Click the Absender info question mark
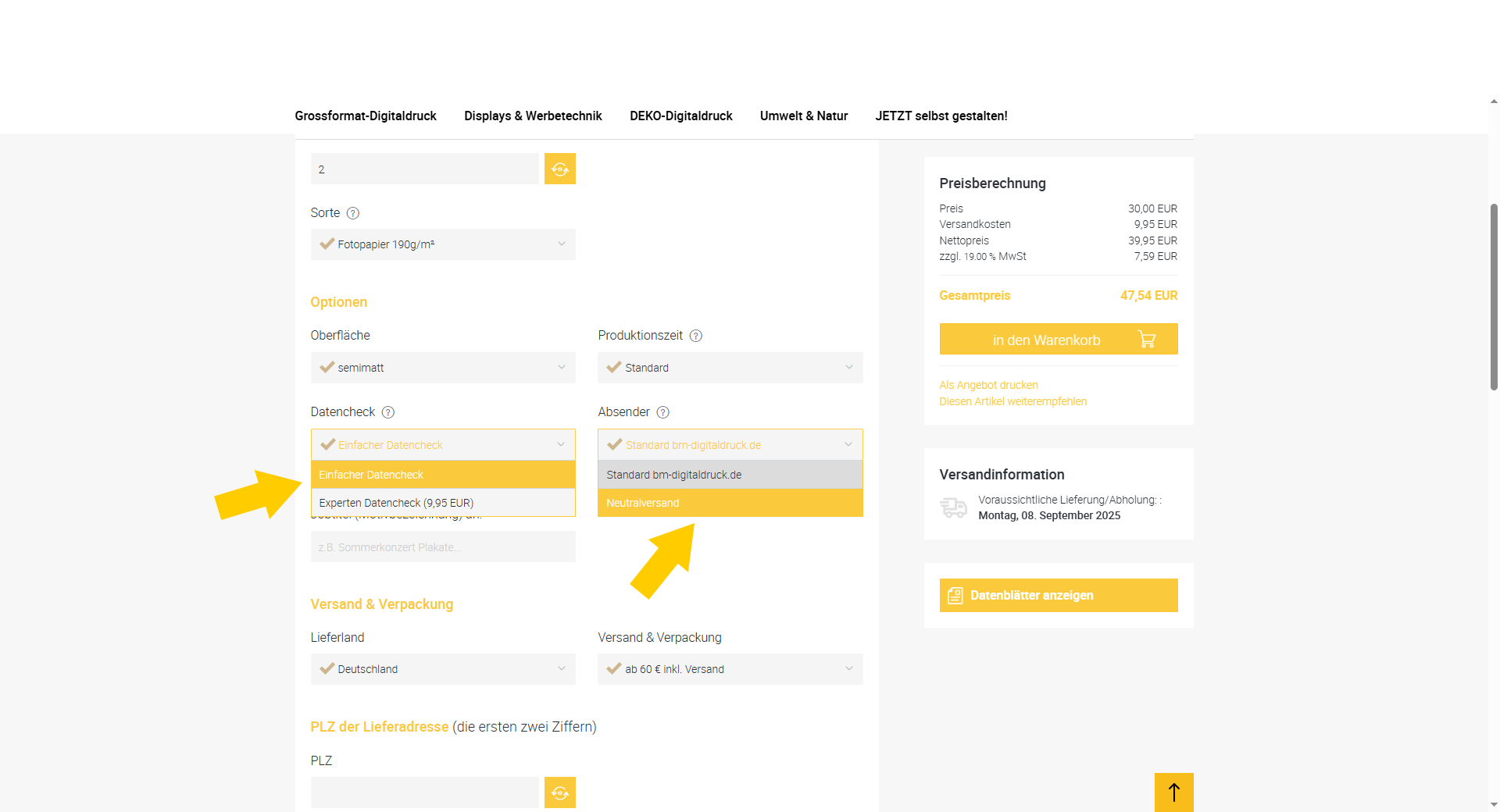The image size is (1500, 812). [x=662, y=412]
